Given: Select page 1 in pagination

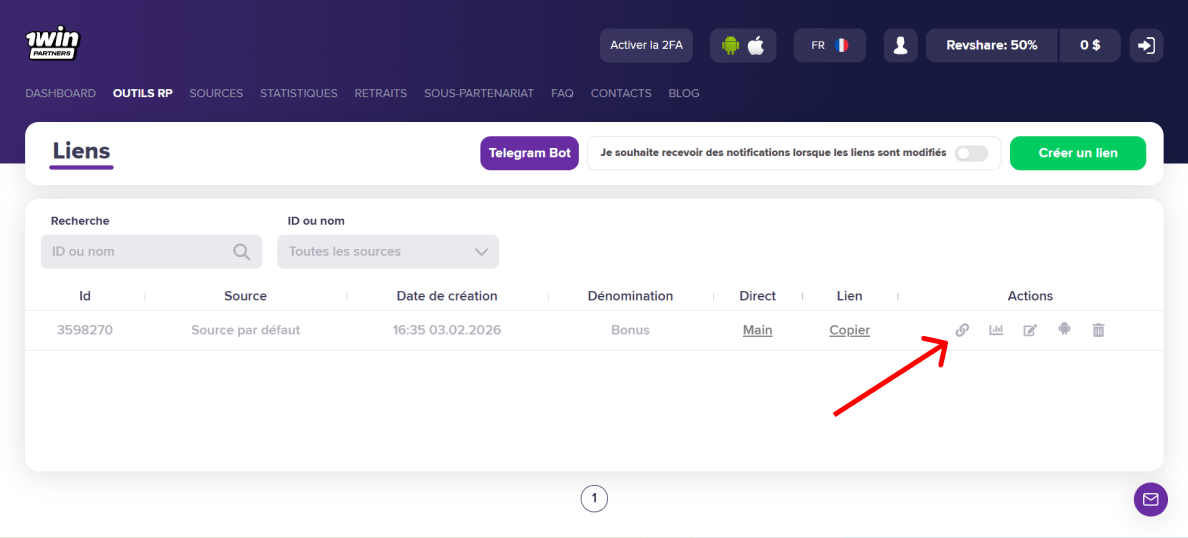Looking at the screenshot, I should tap(594, 498).
